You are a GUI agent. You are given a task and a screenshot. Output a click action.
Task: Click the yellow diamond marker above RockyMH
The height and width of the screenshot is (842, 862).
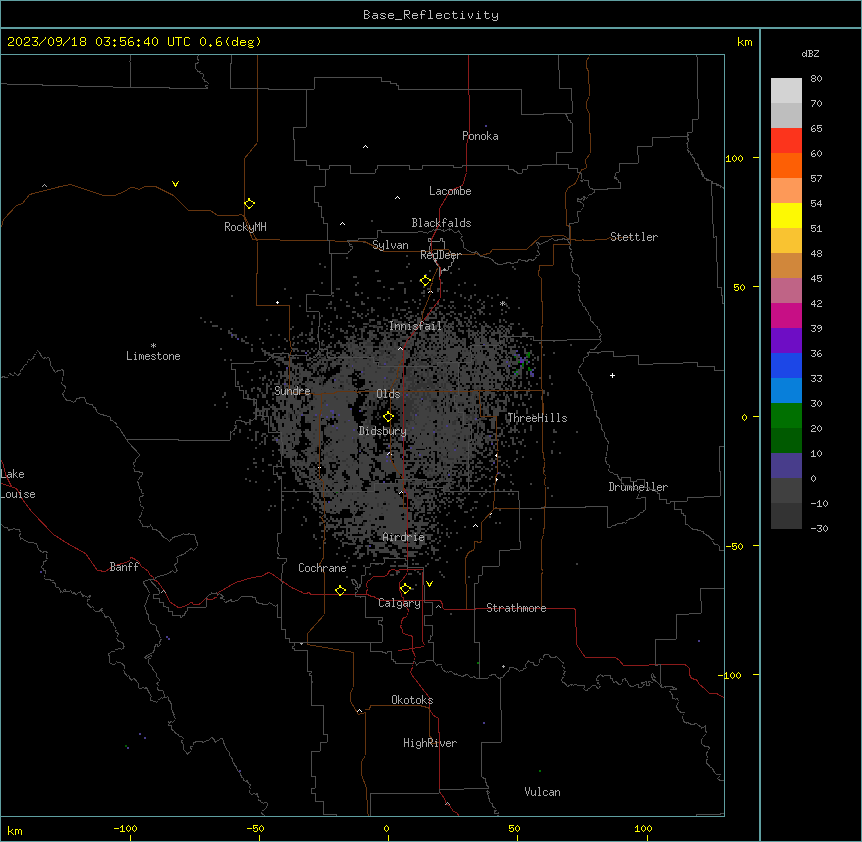coord(249,203)
